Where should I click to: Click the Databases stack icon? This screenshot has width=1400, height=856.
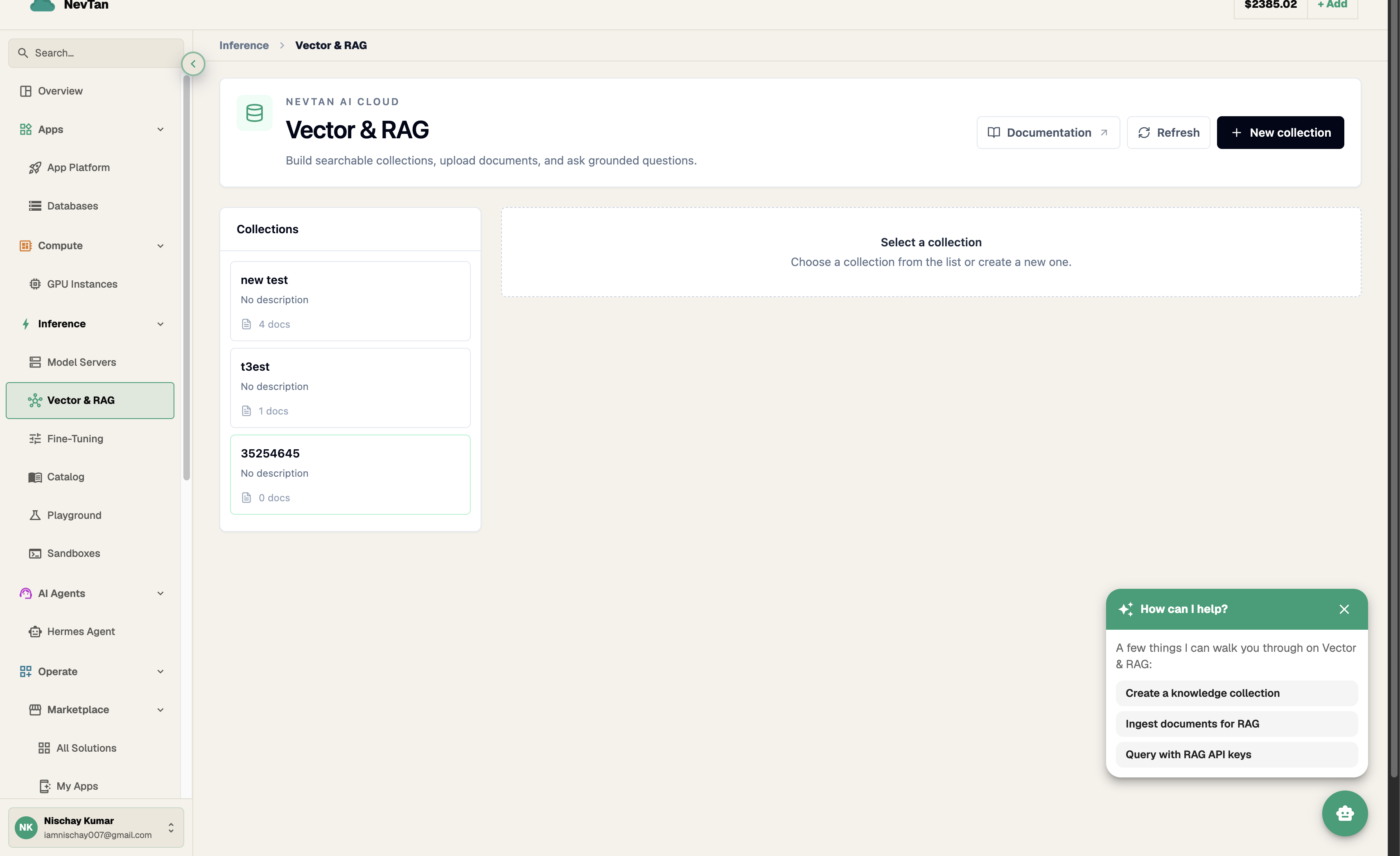[x=35, y=206]
